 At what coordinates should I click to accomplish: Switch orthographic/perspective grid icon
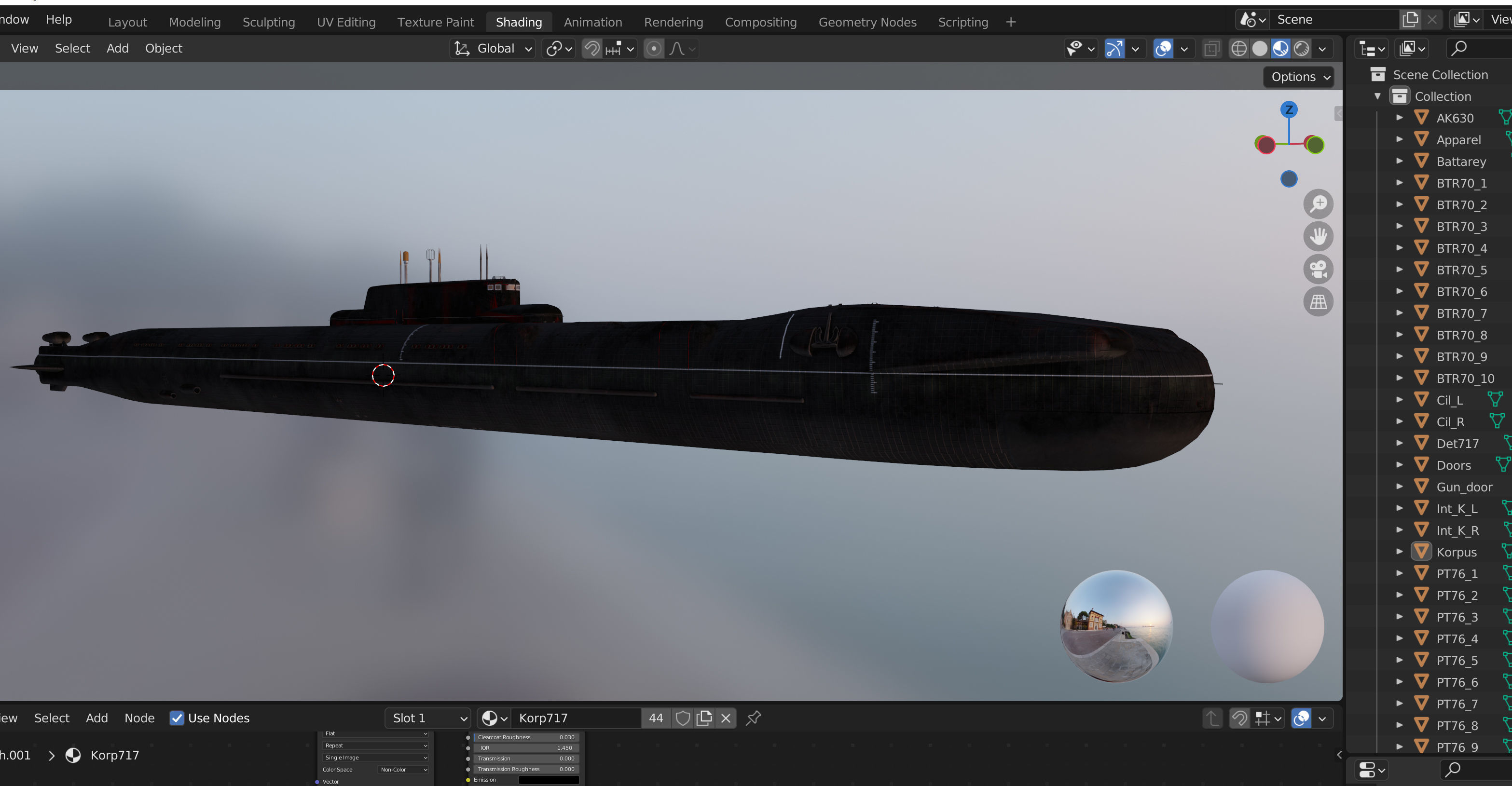[x=1319, y=302]
